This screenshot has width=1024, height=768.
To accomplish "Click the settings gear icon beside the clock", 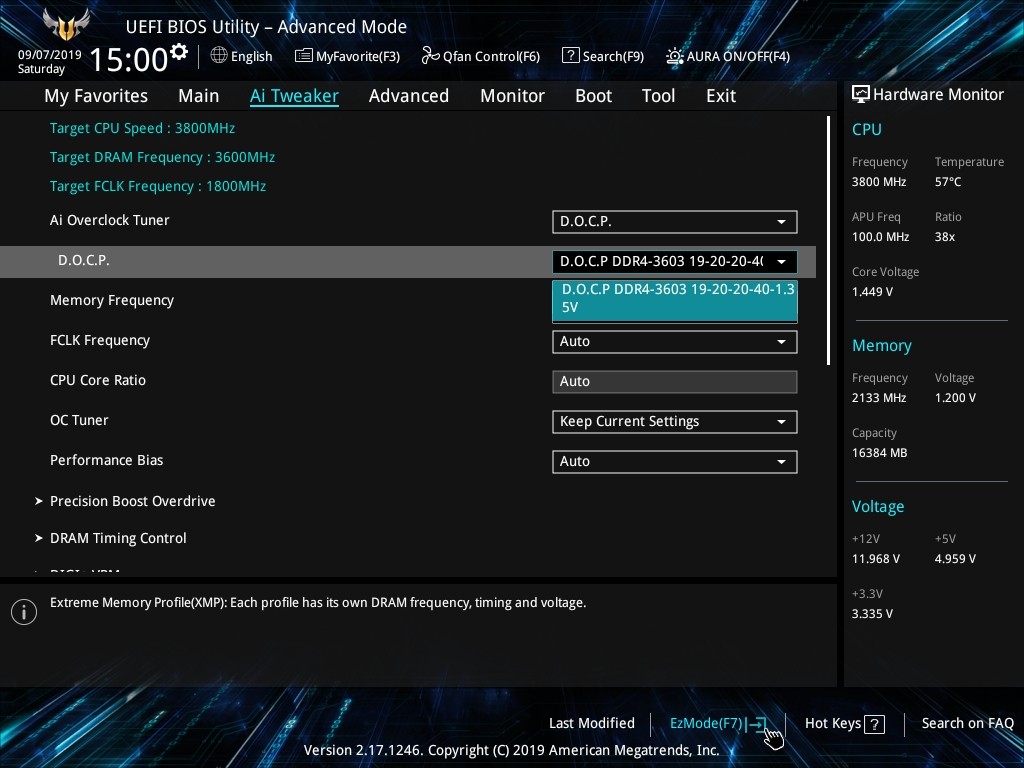I will pyautogui.click(x=179, y=52).
